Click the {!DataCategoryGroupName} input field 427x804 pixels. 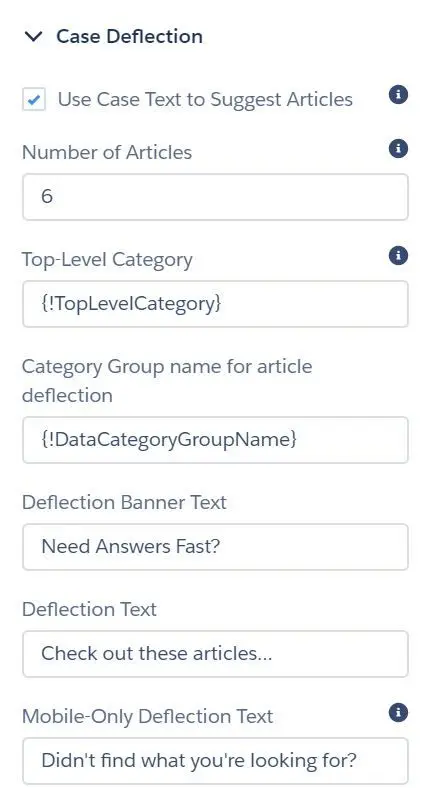point(215,439)
